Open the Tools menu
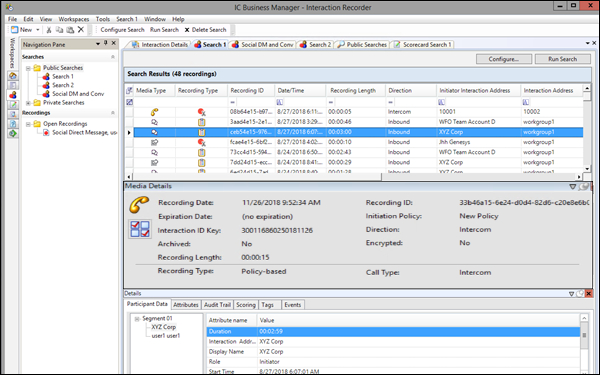 (103, 19)
